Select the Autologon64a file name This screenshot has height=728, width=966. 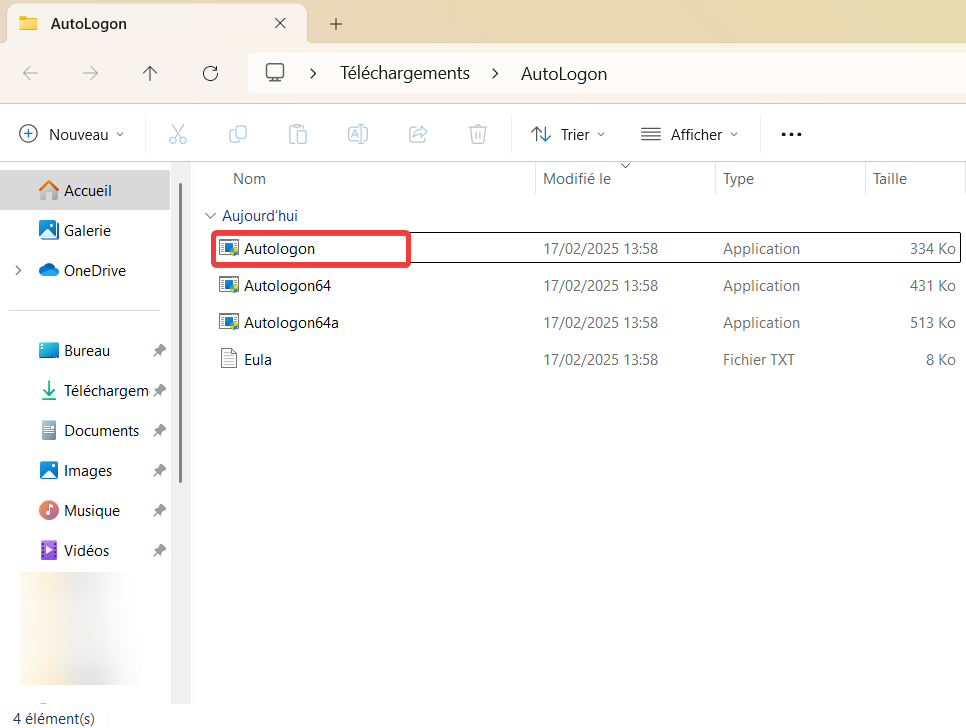tap(291, 323)
